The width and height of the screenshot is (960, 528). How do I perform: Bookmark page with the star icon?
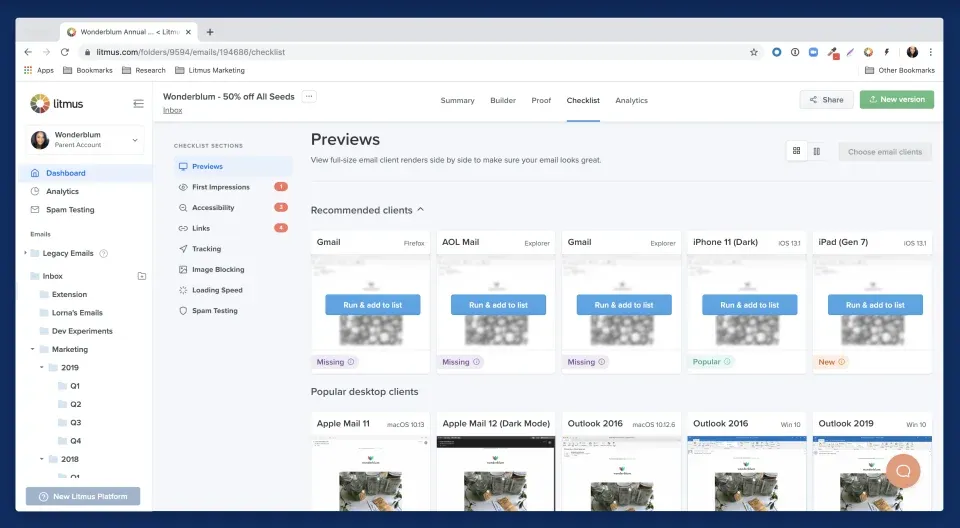click(x=754, y=52)
